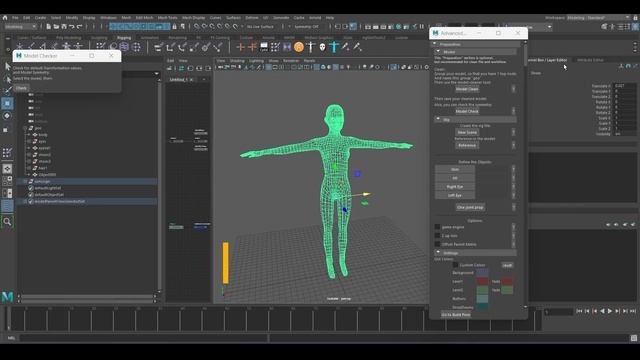Click the orange circle shelf icon
Image resolution: width=640 pixels, height=360 pixels.
(299, 47)
